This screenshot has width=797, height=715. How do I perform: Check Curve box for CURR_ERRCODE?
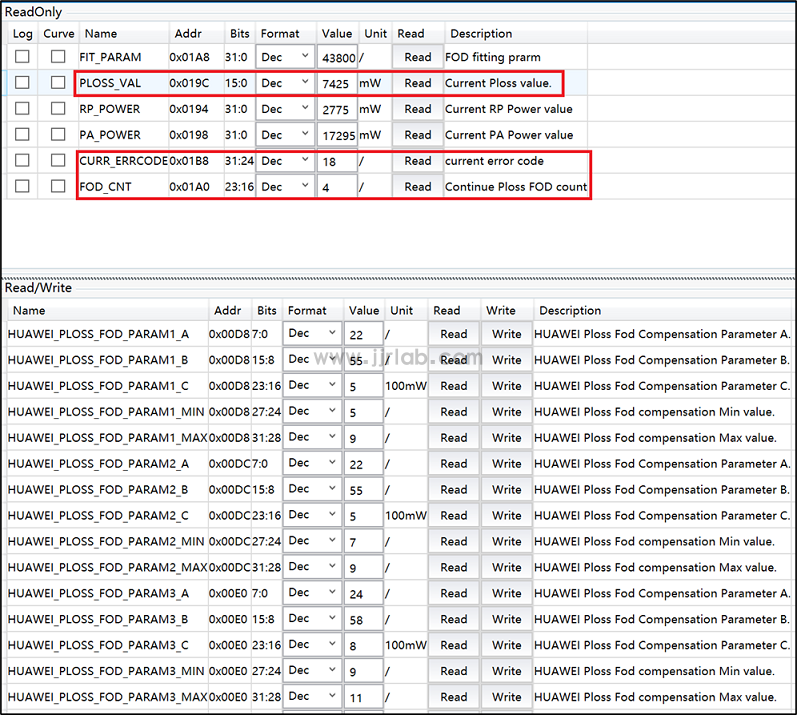coord(58,160)
